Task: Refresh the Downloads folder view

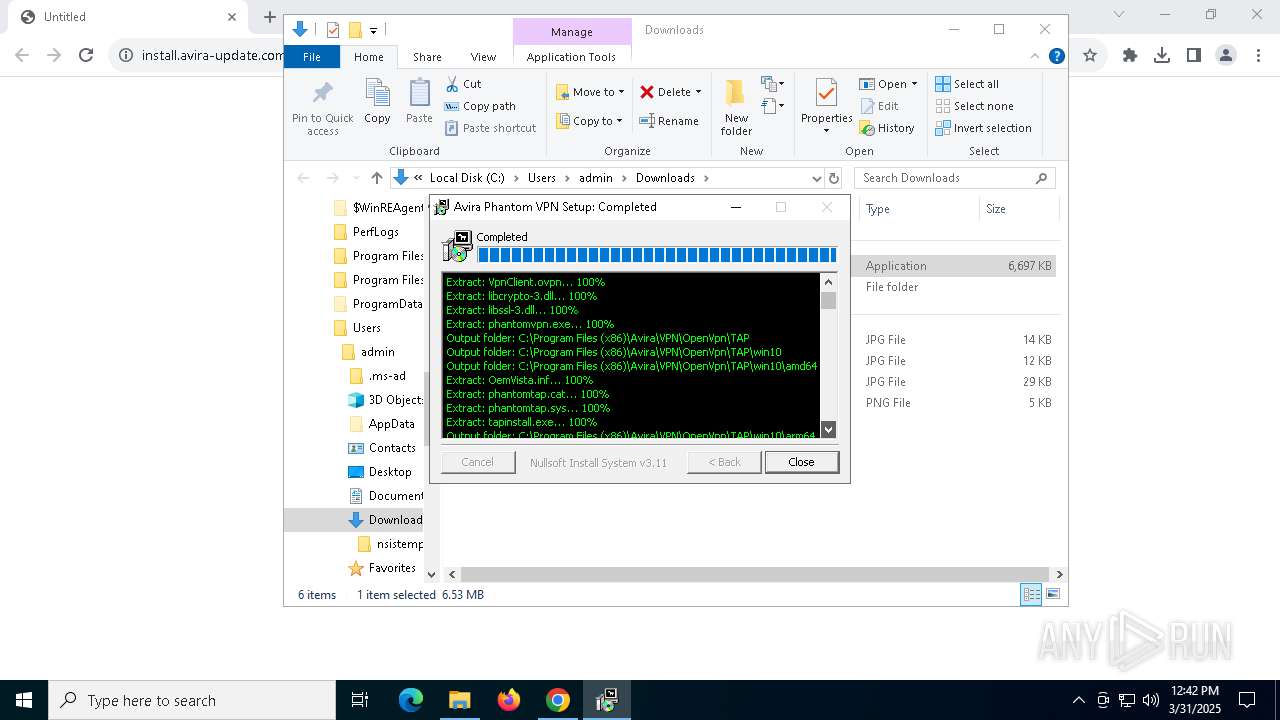Action: point(833,178)
